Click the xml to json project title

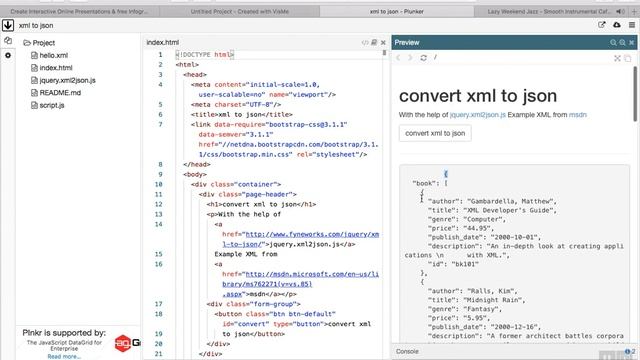[36, 25]
